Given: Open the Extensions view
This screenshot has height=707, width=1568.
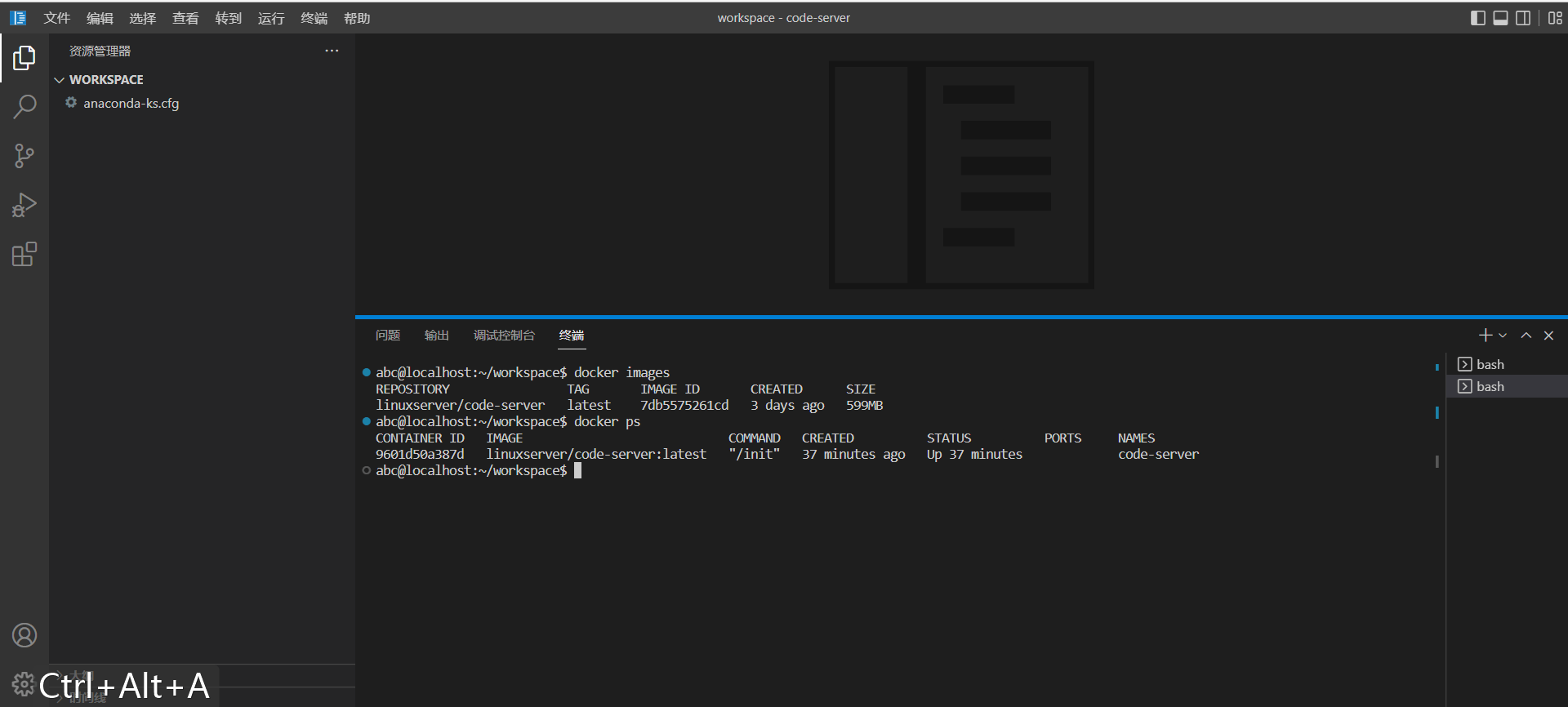Looking at the screenshot, I should tap(24, 255).
